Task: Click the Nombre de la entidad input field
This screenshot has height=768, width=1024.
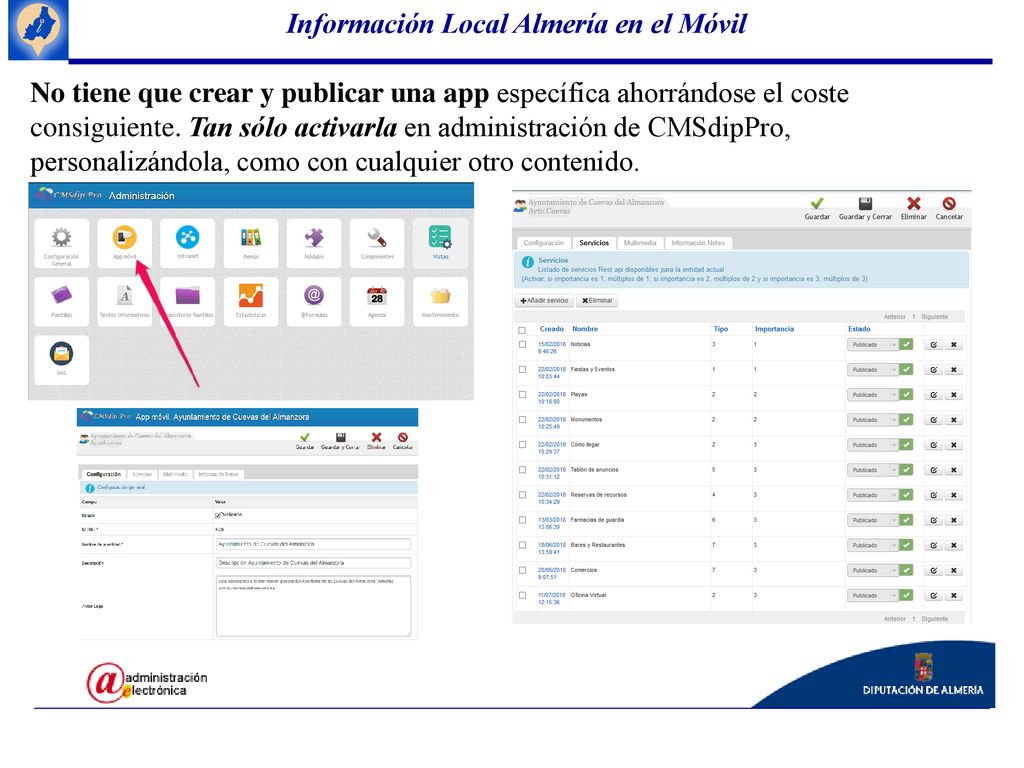Action: [x=313, y=544]
